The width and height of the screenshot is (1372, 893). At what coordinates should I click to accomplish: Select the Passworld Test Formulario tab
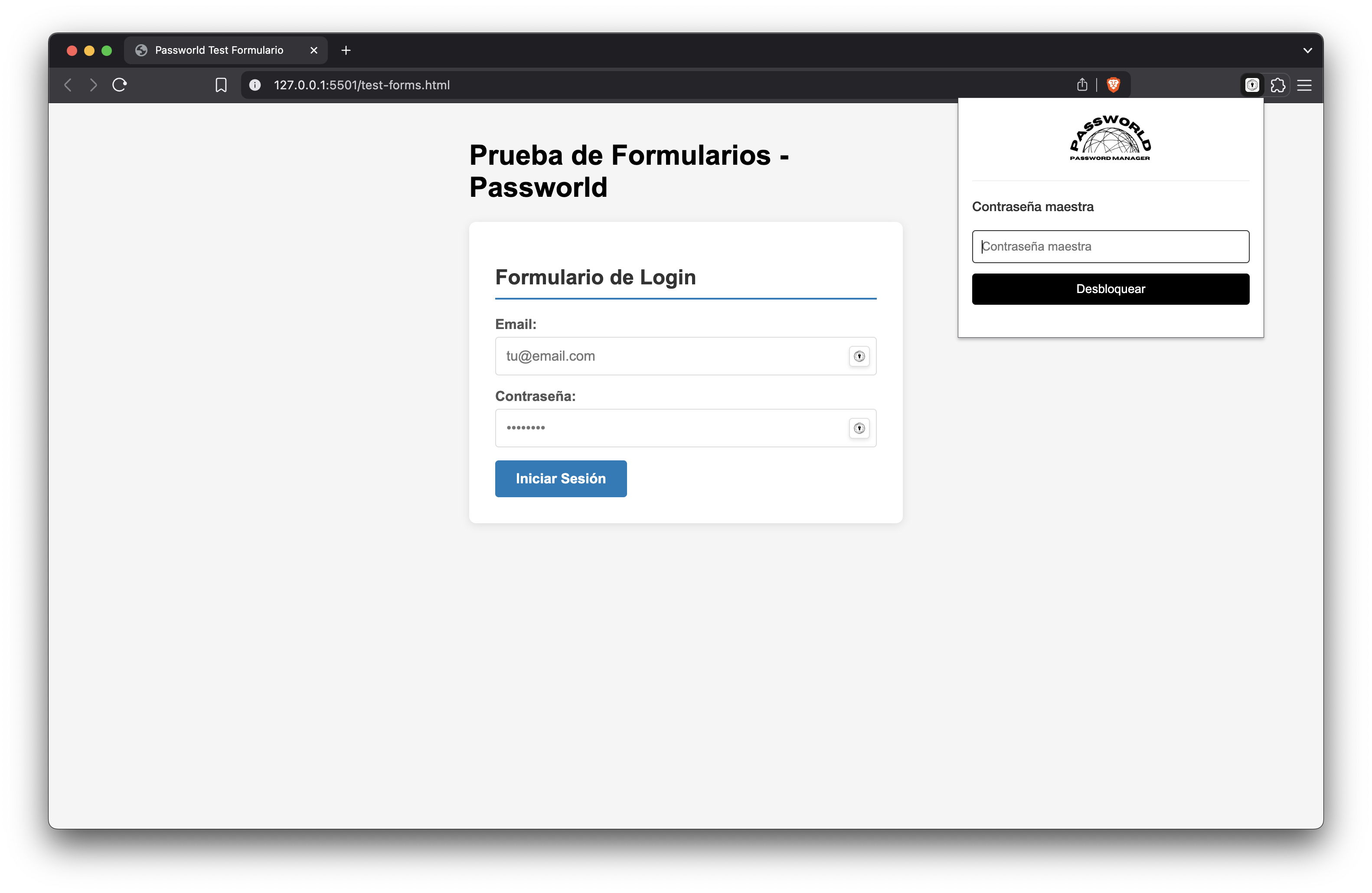click(x=225, y=51)
